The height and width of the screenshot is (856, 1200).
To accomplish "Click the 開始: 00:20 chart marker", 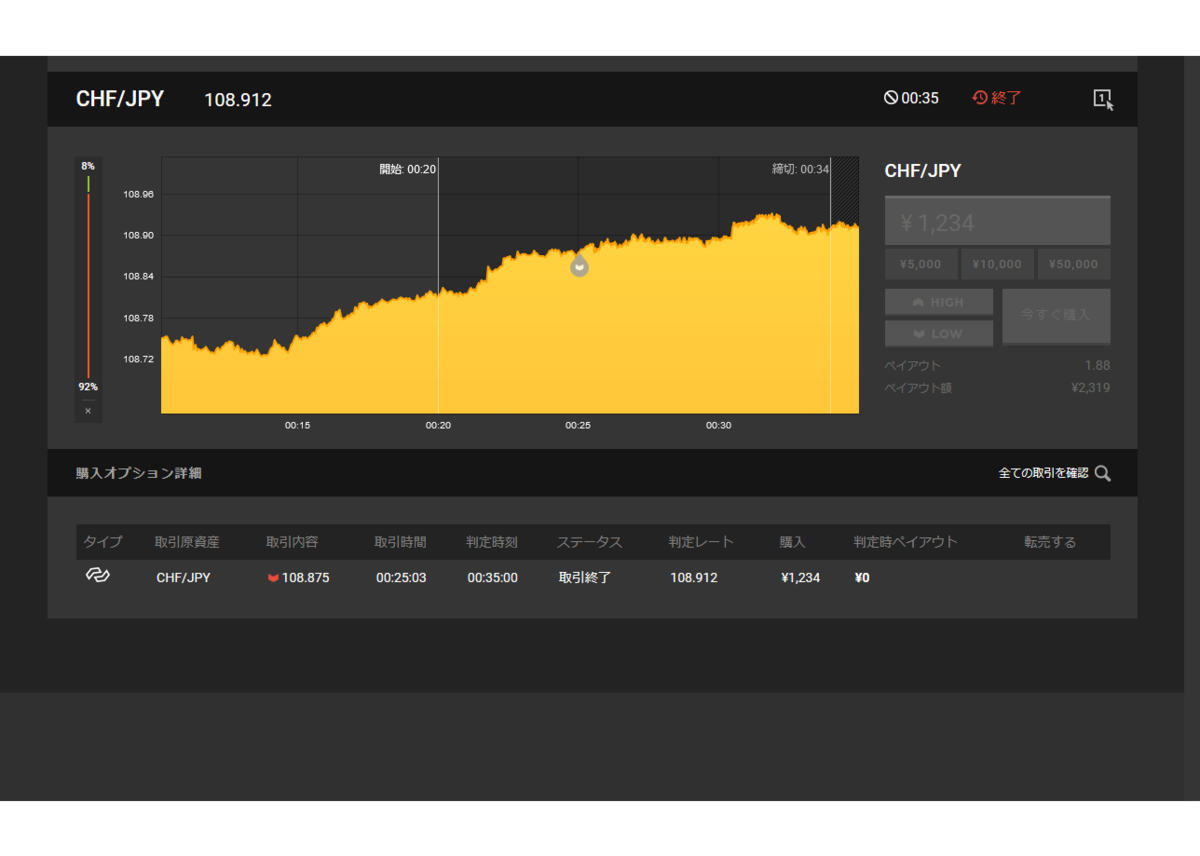I will pos(408,169).
